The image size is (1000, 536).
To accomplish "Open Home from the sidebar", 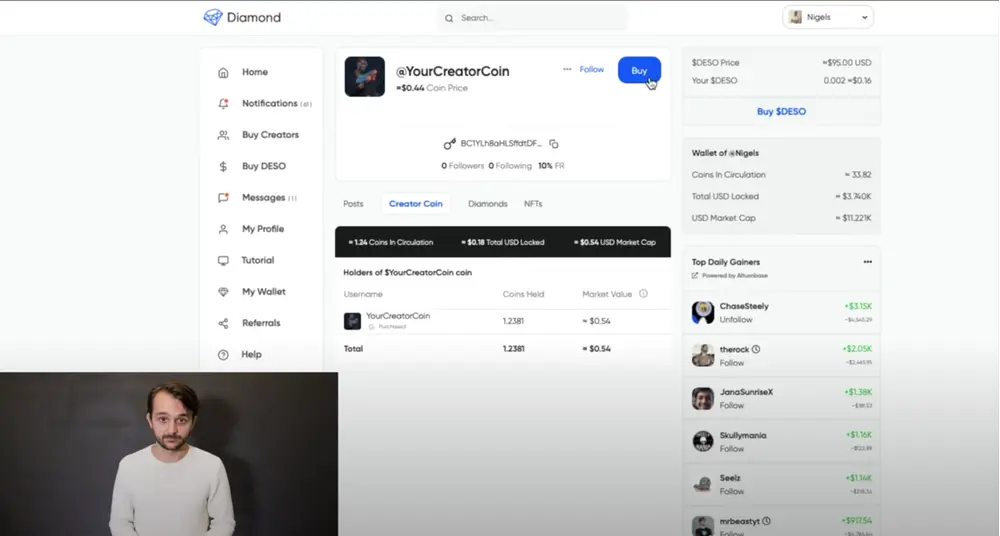I will point(254,72).
